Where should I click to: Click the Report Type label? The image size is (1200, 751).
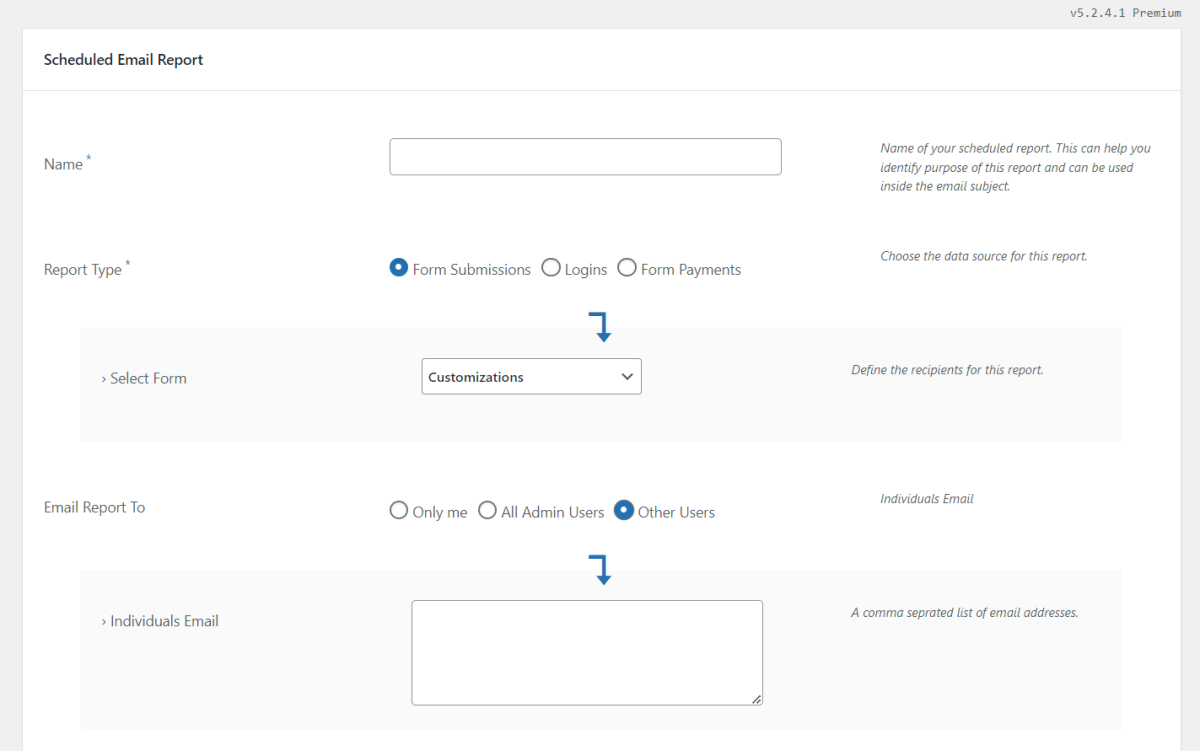click(83, 270)
